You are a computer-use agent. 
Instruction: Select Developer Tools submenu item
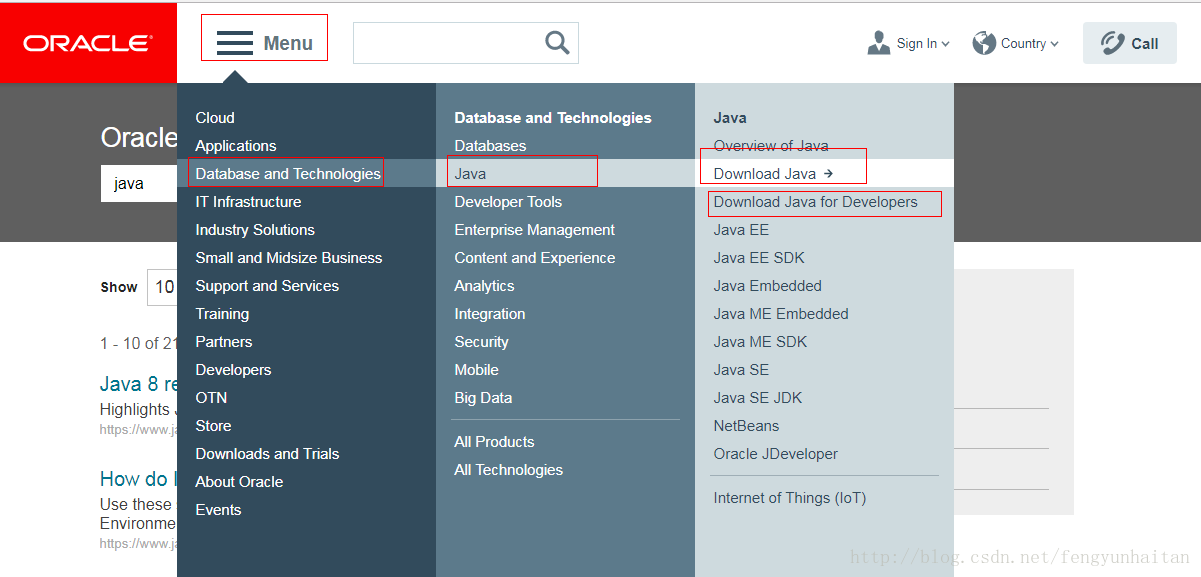coord(508,202)
